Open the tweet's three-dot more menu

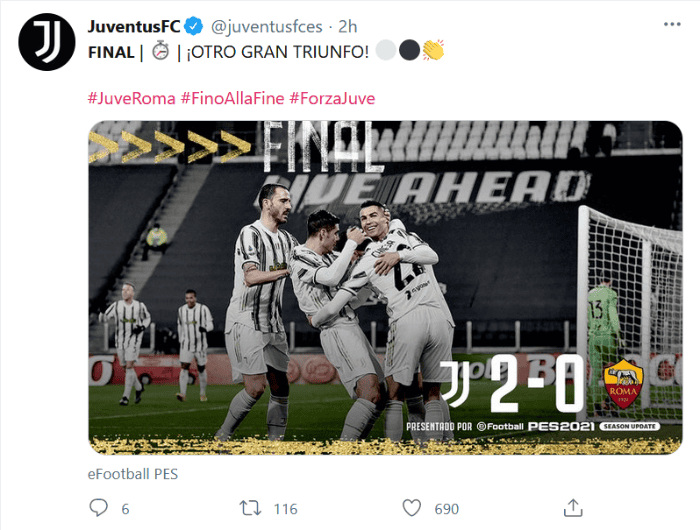(x=672, y=25)
